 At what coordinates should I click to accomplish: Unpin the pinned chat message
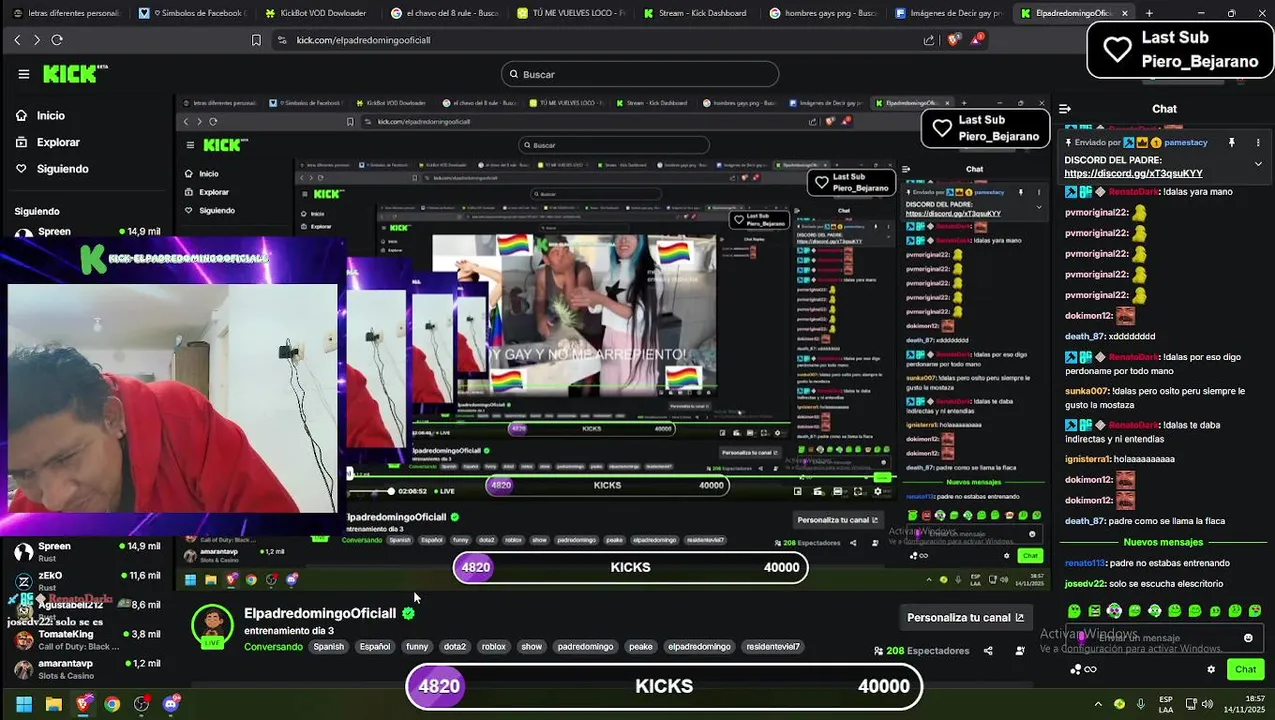click(1232, 143)
